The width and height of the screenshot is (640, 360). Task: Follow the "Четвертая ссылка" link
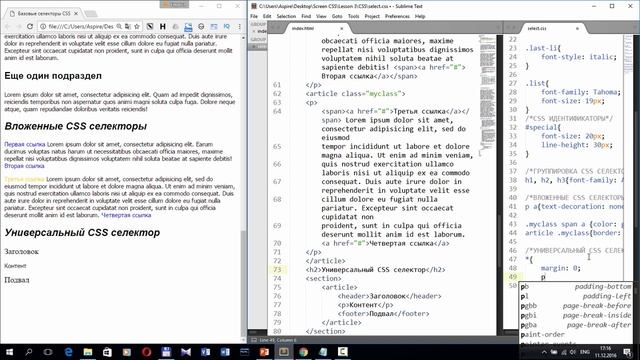click(x=126, y=215)
